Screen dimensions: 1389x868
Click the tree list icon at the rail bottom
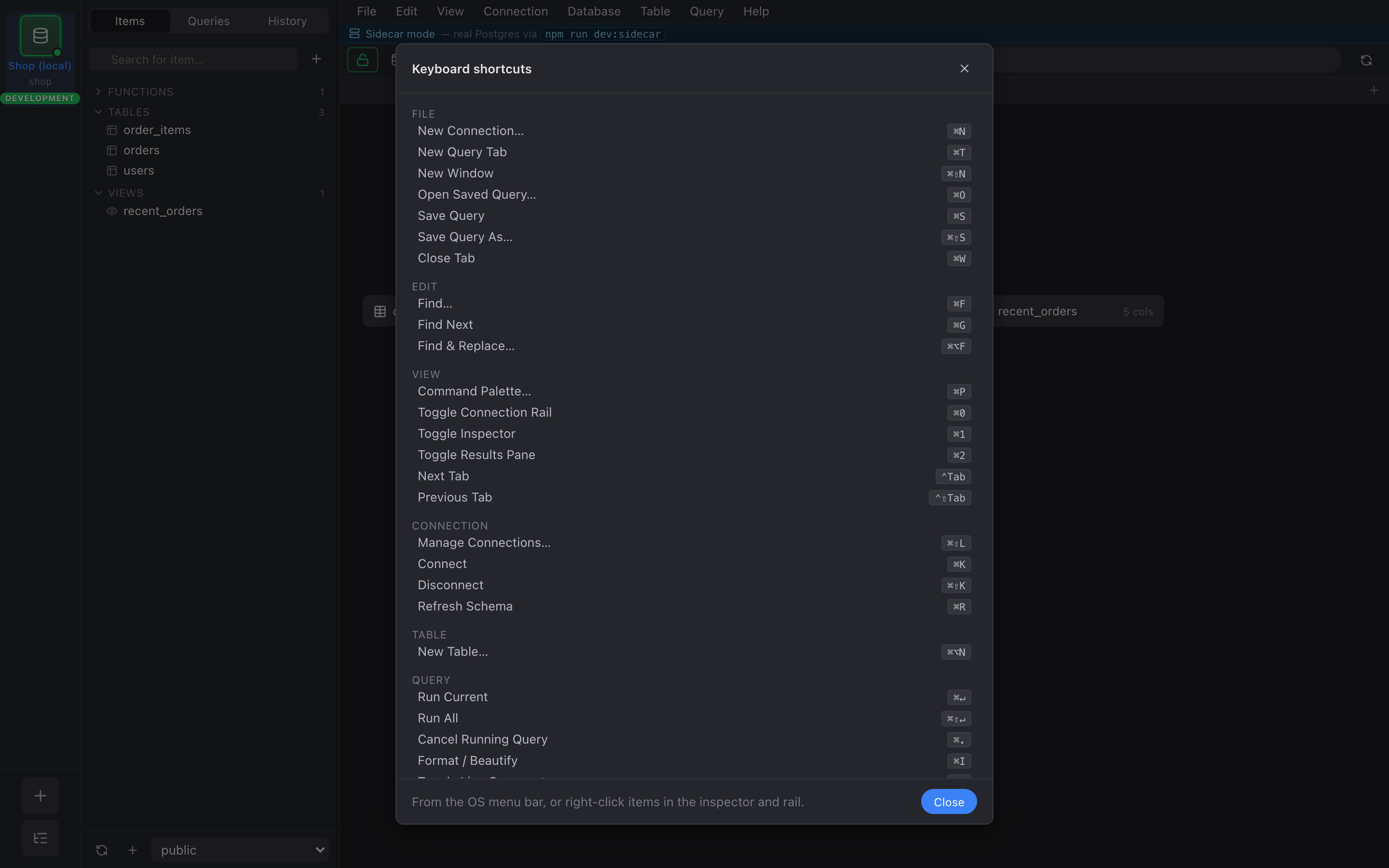click(x=40, y=838)
